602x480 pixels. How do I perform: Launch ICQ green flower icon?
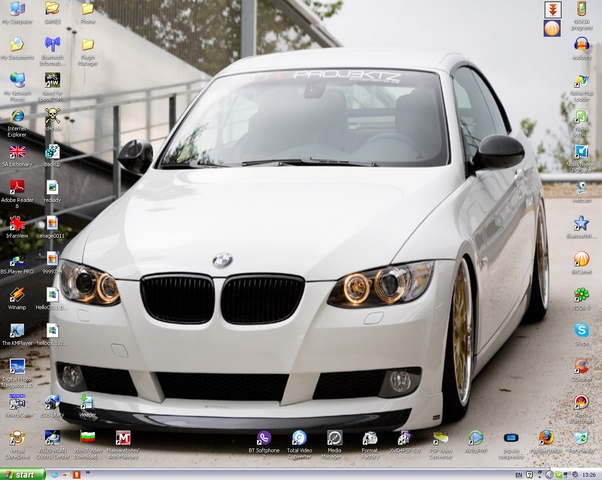(x=581, y=298)
